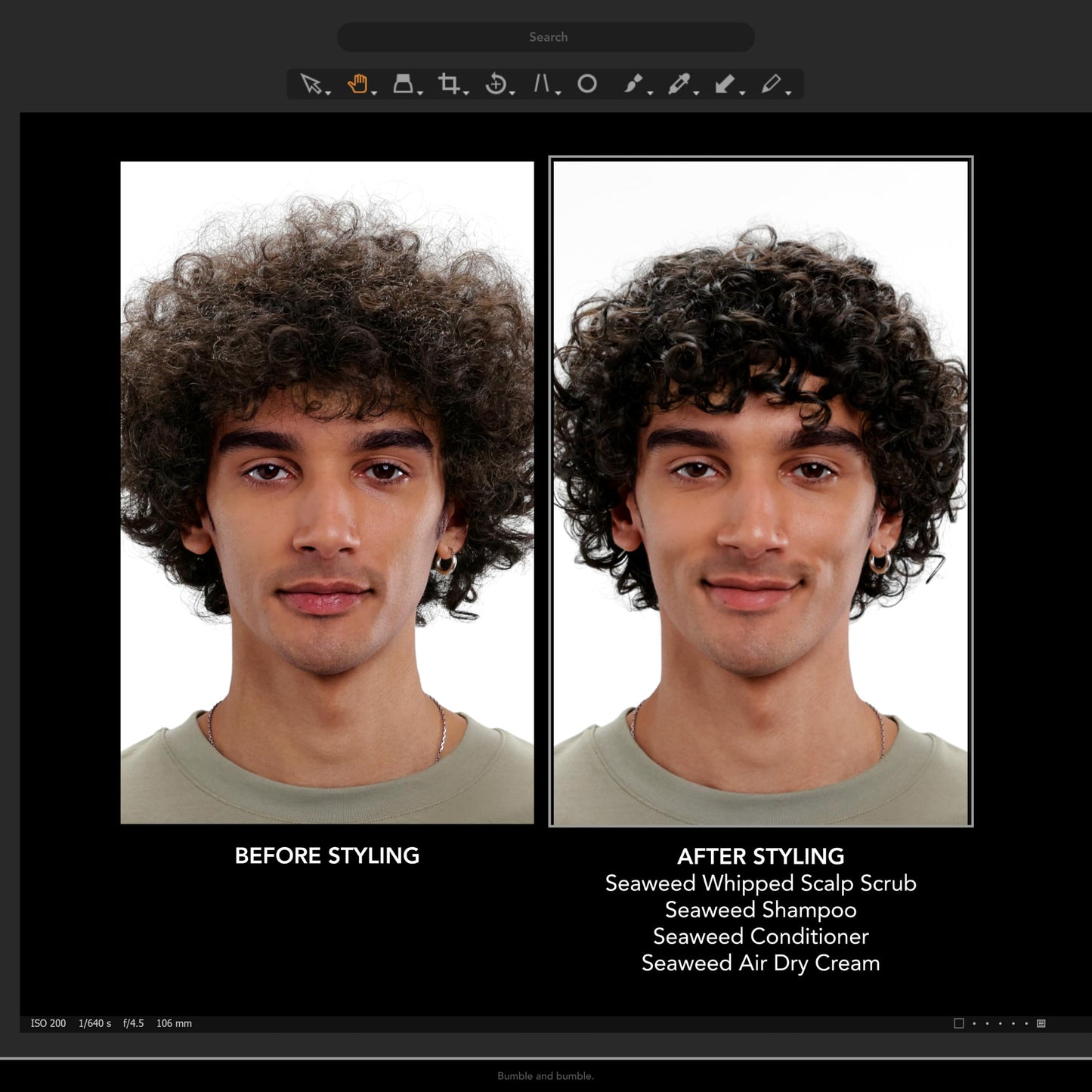
Task: Select the straighten lines tool
Action: click(x=541, y=84)
